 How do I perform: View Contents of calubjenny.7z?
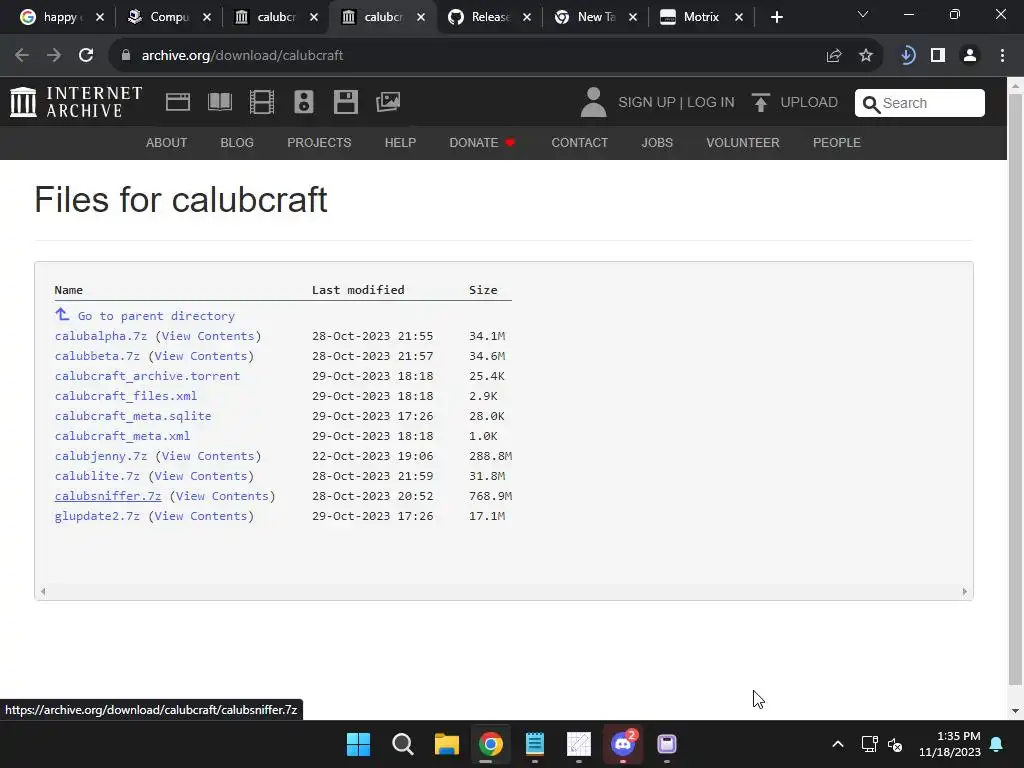tap(208, 456)
